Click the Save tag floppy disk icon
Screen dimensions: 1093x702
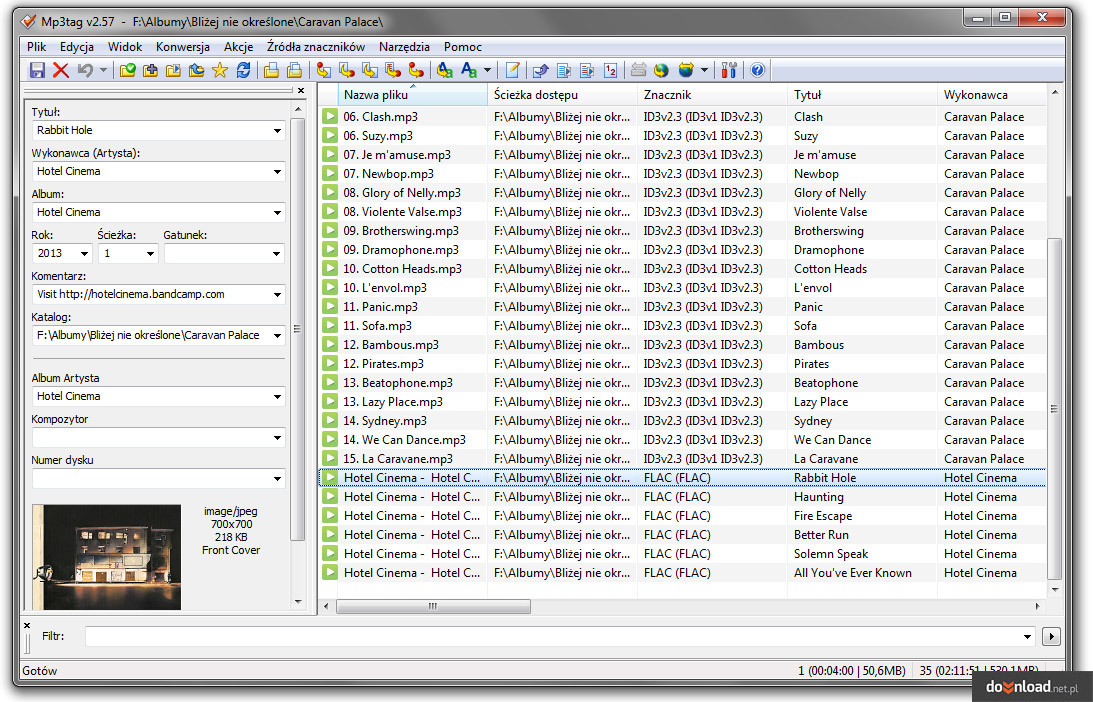[x=37, y=70]
